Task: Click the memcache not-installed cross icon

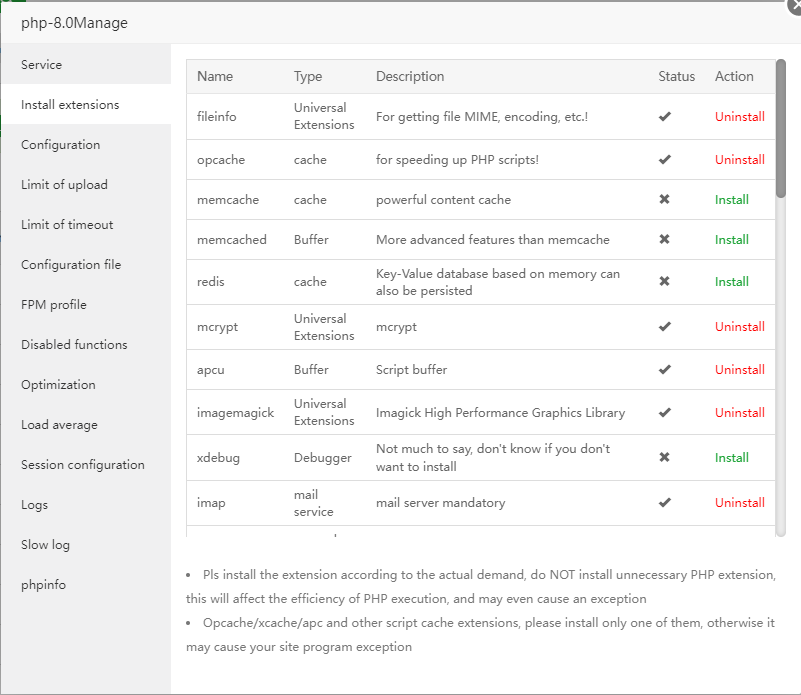Action: click(x=665, y=200)
